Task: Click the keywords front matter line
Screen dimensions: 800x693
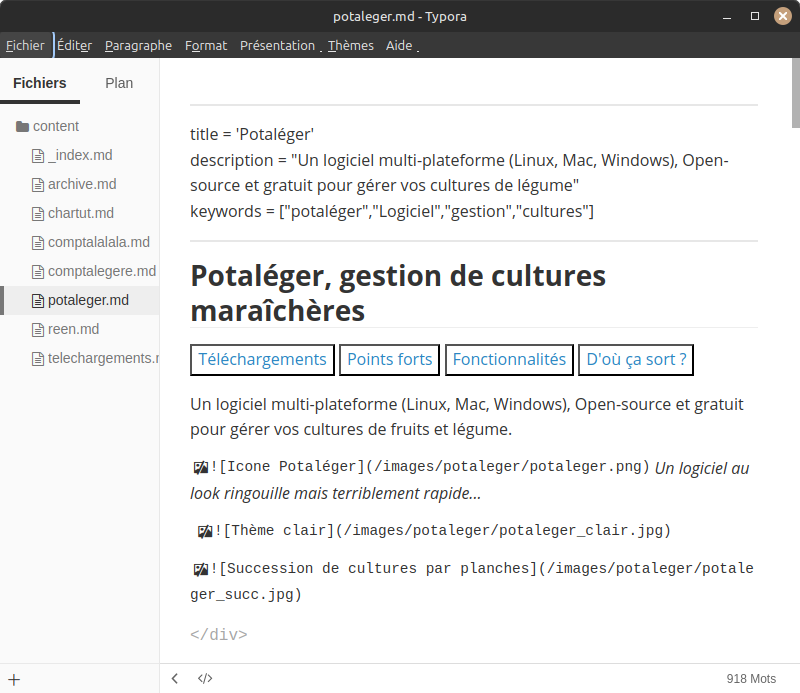Action: point(392,211)
